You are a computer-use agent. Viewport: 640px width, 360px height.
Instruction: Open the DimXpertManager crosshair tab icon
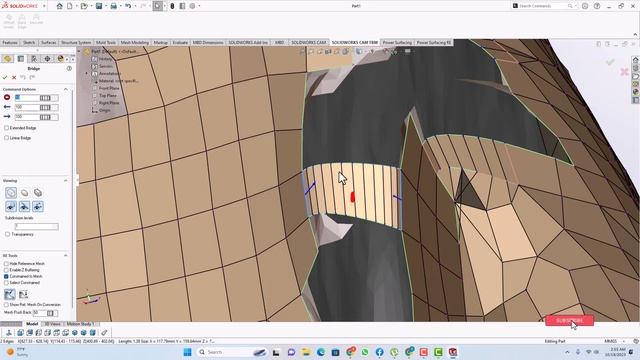click(x=47, y=59)
